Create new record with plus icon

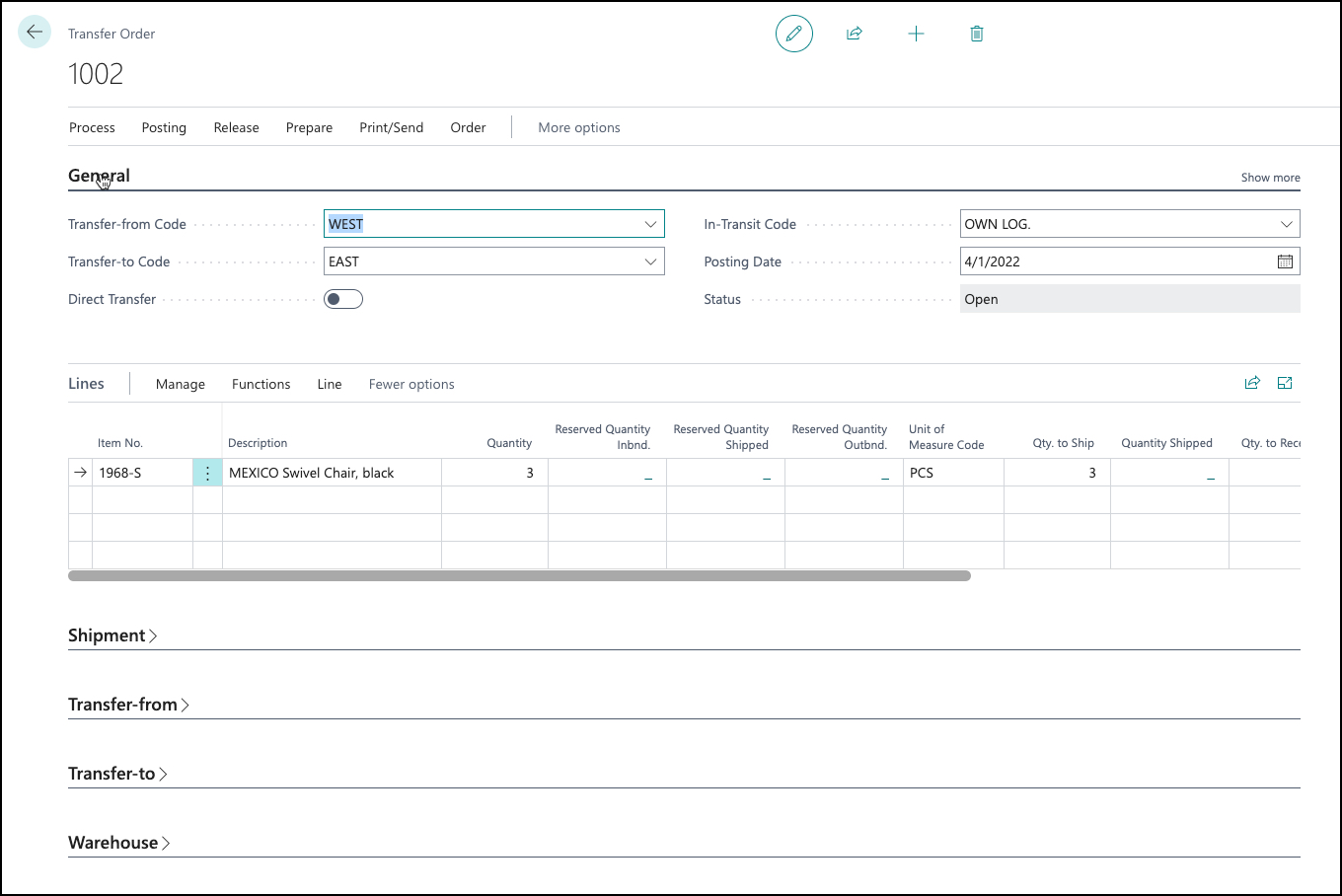pos(916,34)
